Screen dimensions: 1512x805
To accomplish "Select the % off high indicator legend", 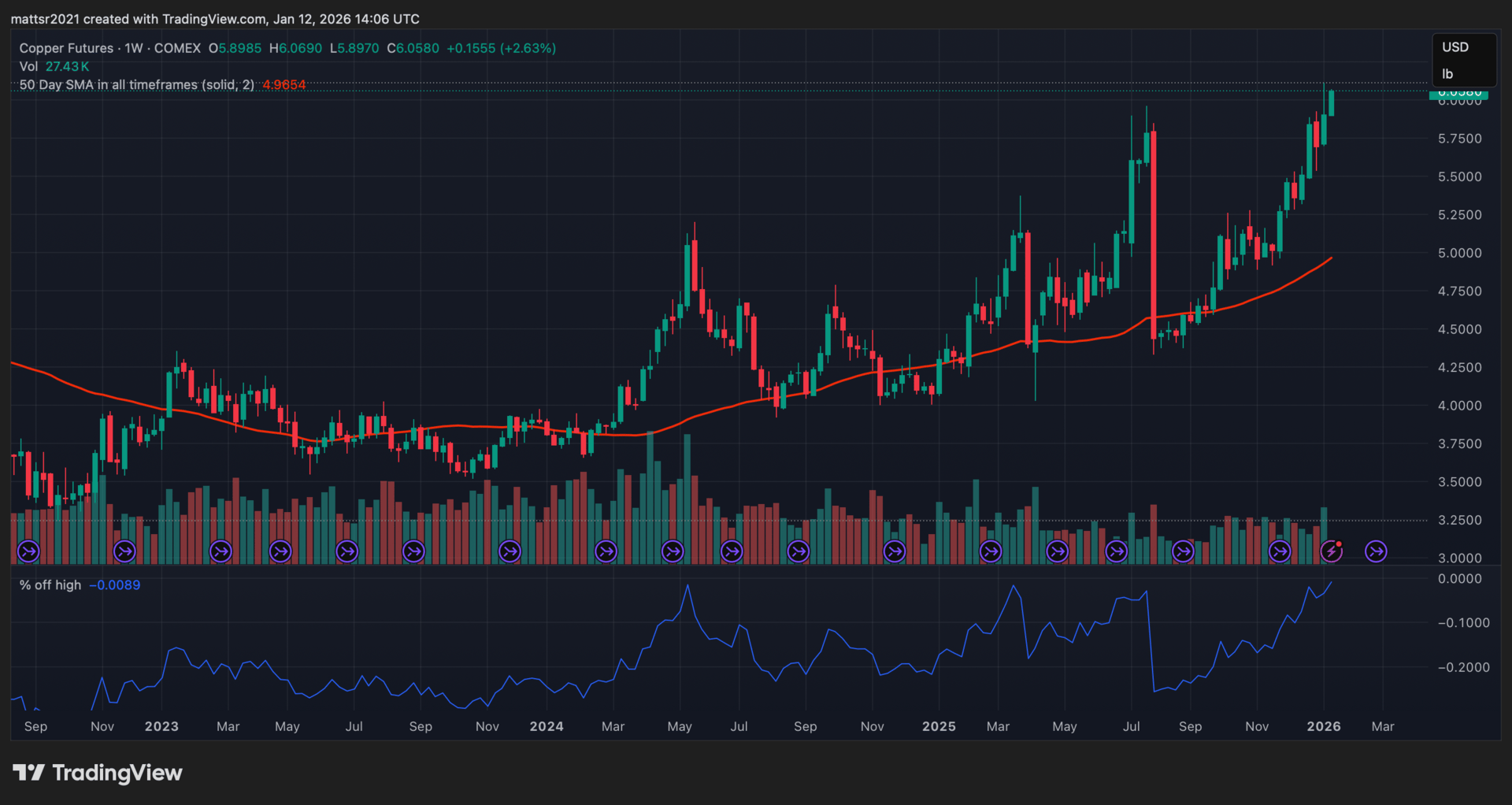I will (x=50, y=585).
